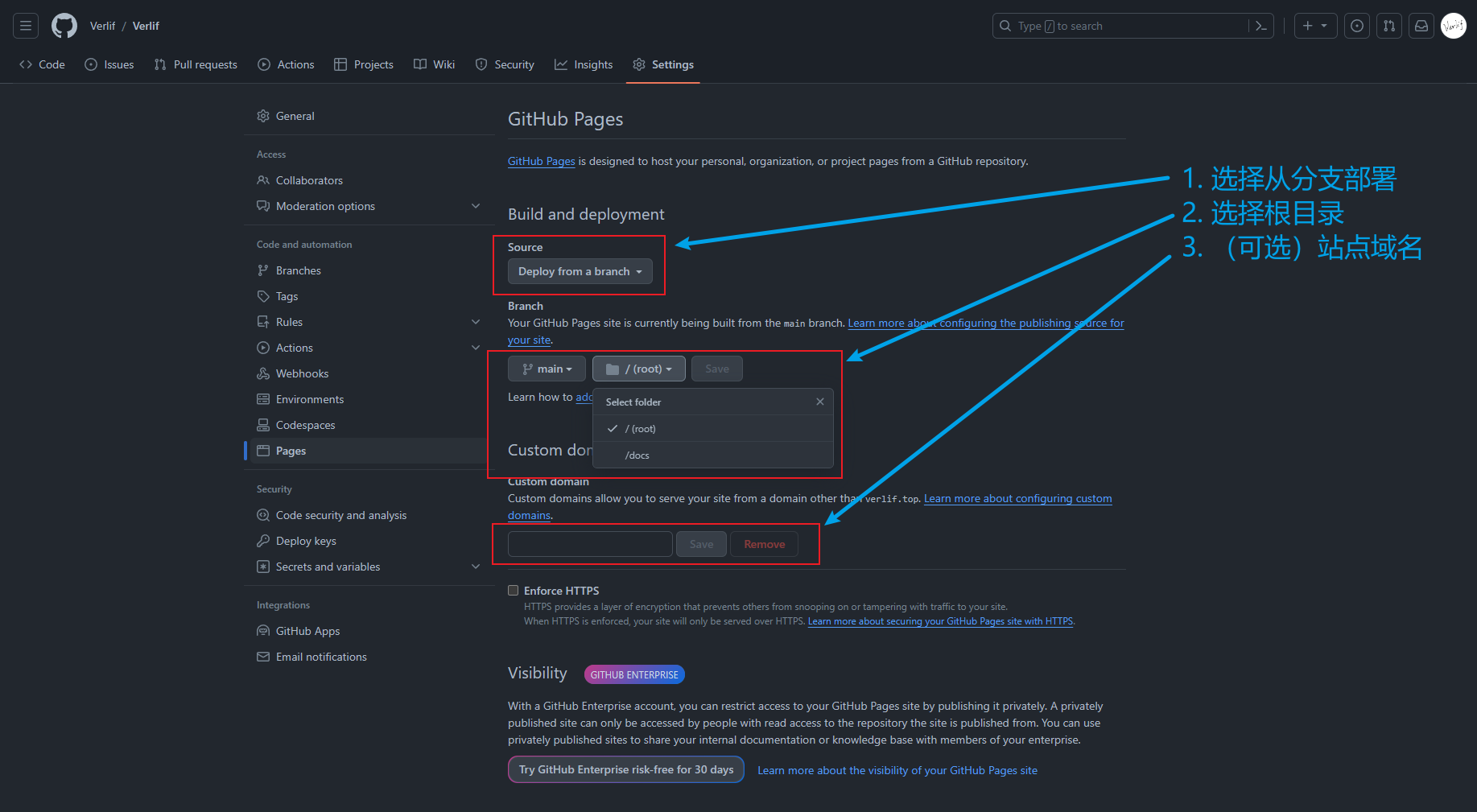The height and width of the screenshot is (812, 1477).
Task: Open the main branch selector dropdown
Action: coord(547,369)
